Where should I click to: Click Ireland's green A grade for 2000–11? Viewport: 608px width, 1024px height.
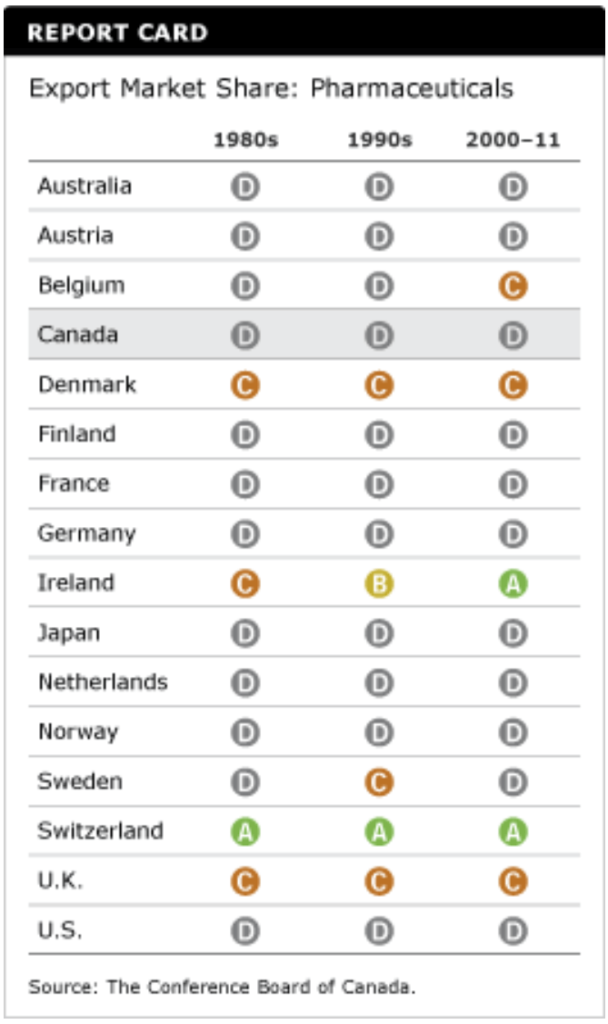click(513, 584)
